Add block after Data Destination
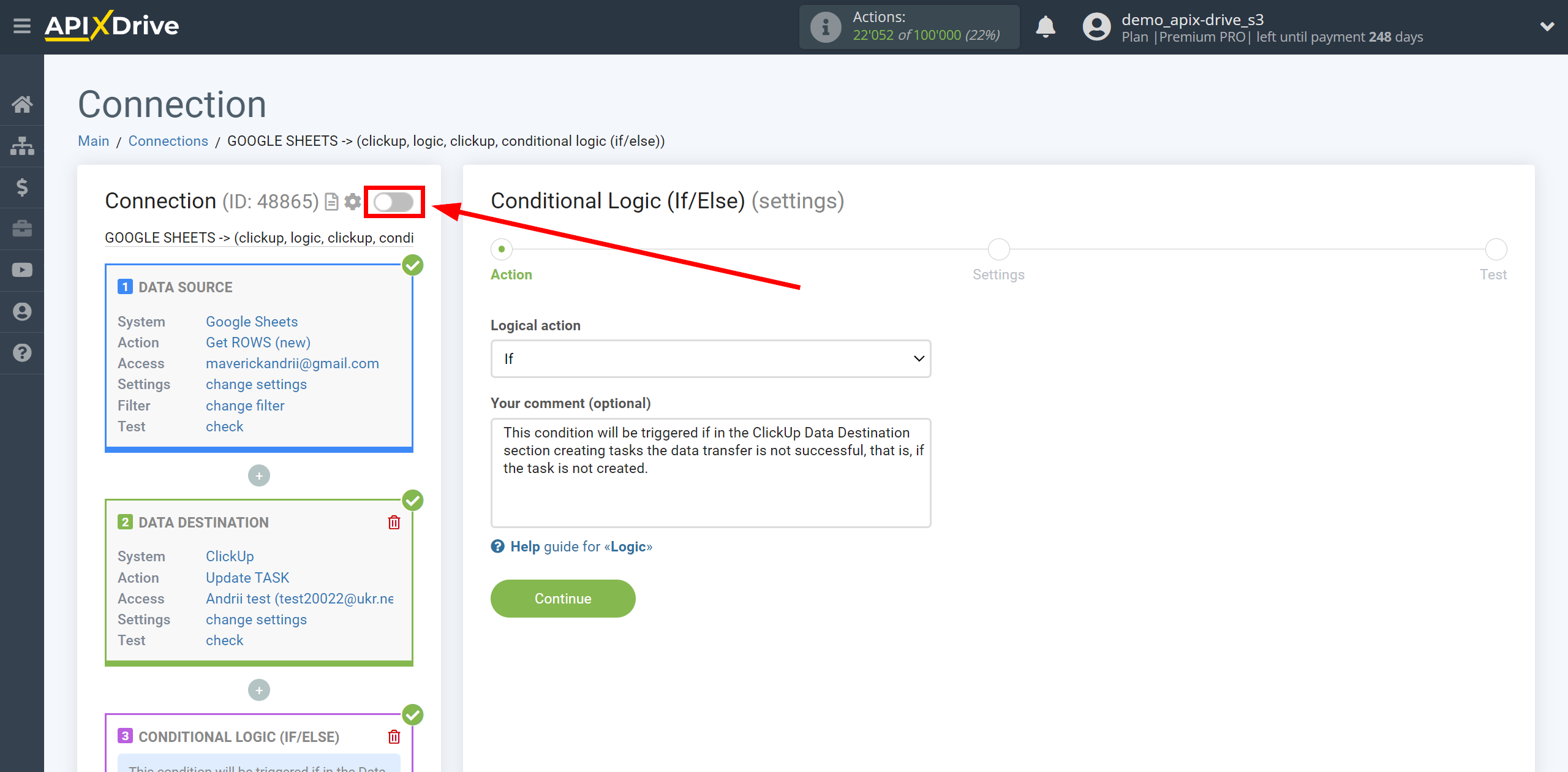Screen dimensions: 1568x772 [259, 691]
